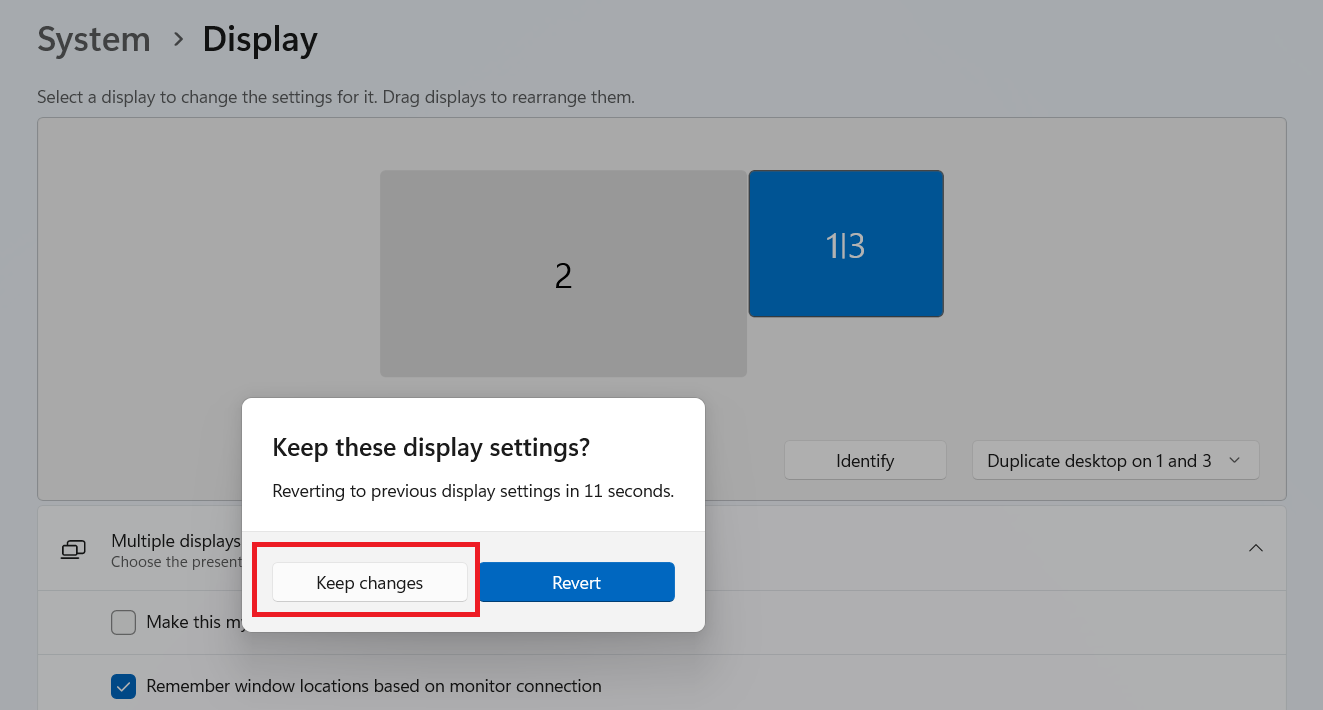Click the reverting countdown message text
1323x710 pixels.
point(473,491)
